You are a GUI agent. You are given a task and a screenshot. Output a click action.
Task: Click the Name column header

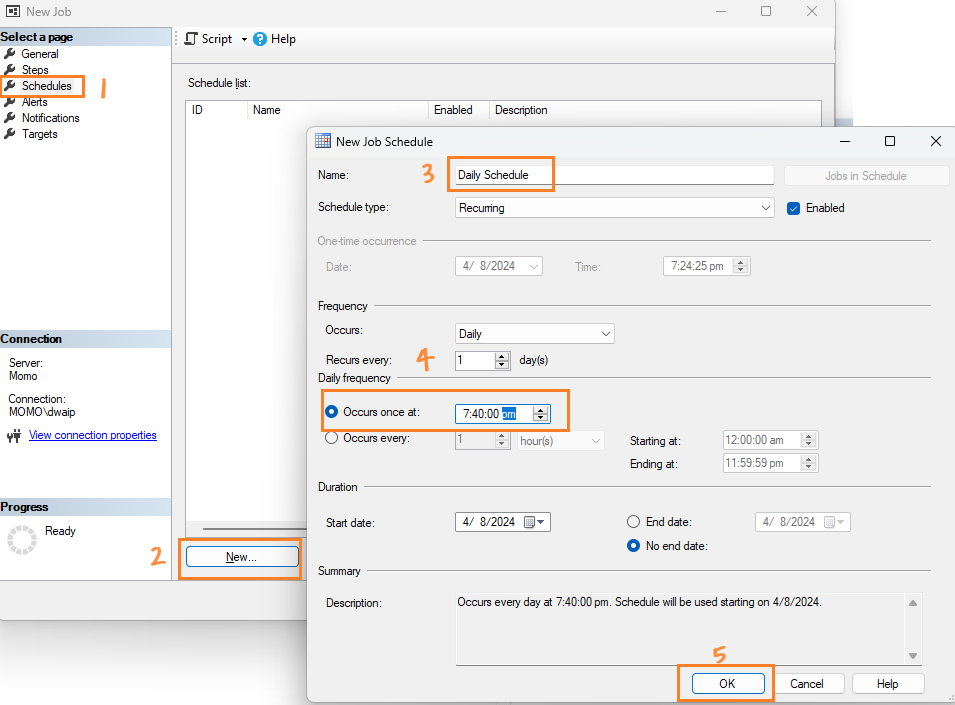(337, 110)
